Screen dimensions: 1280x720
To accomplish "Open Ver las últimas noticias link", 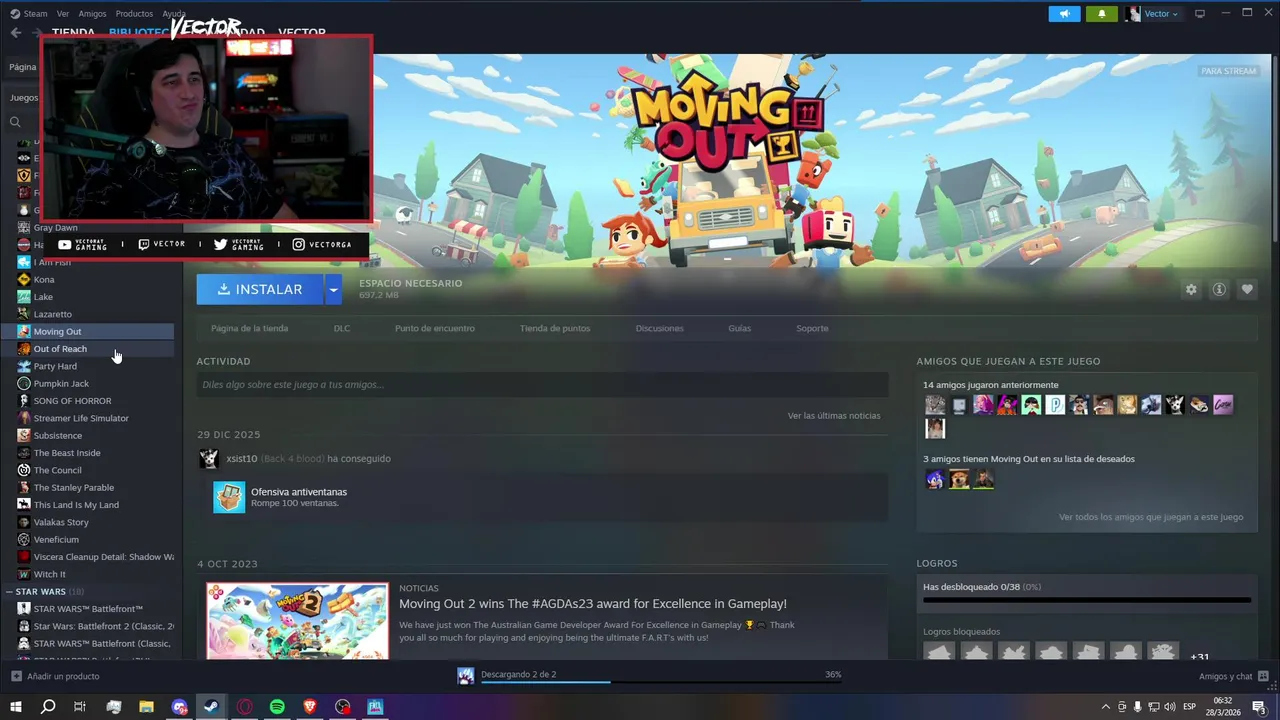I will pyautogui.click(x=834, y=415).
